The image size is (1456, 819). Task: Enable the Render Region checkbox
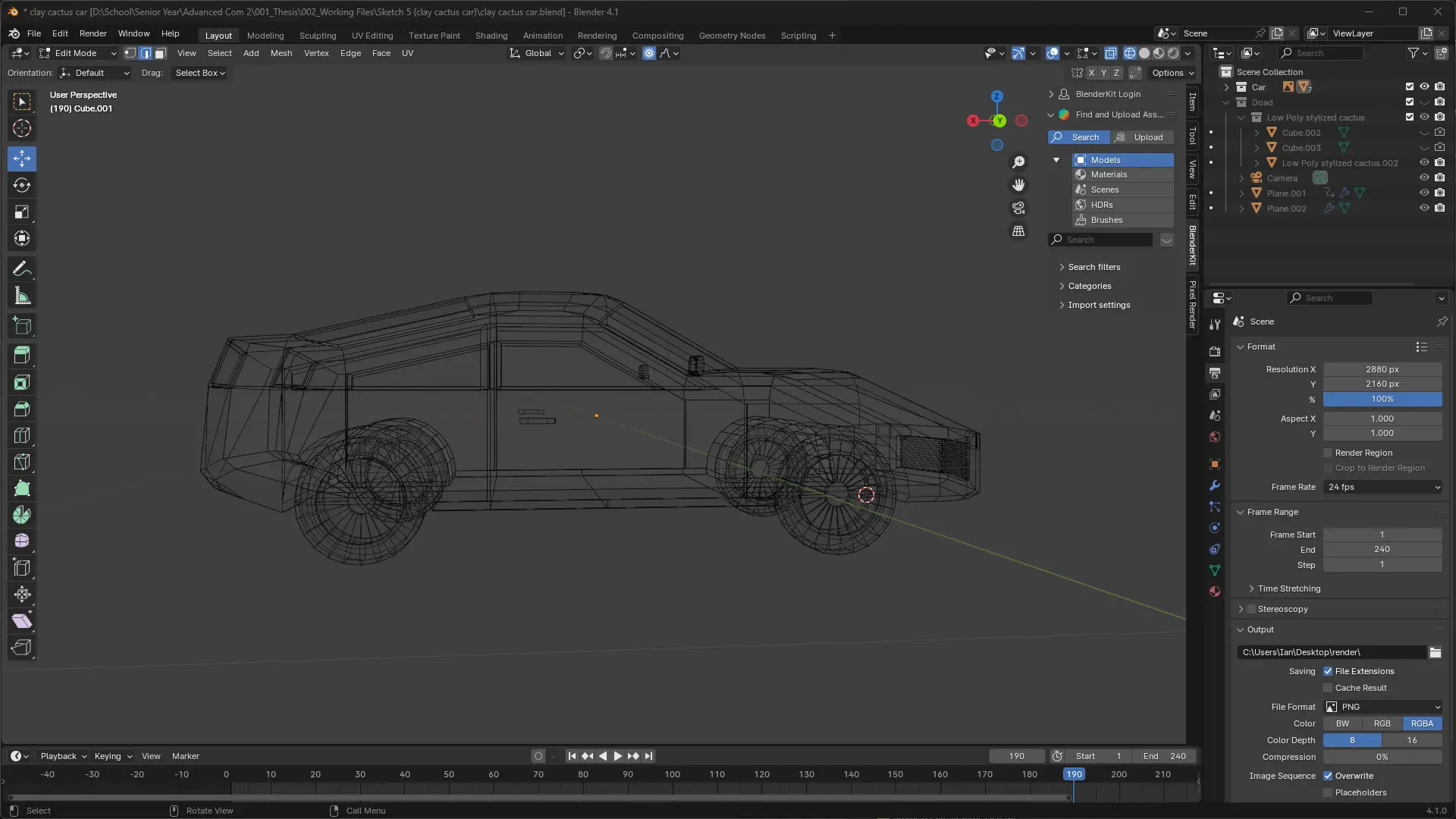pos(1328,453)
